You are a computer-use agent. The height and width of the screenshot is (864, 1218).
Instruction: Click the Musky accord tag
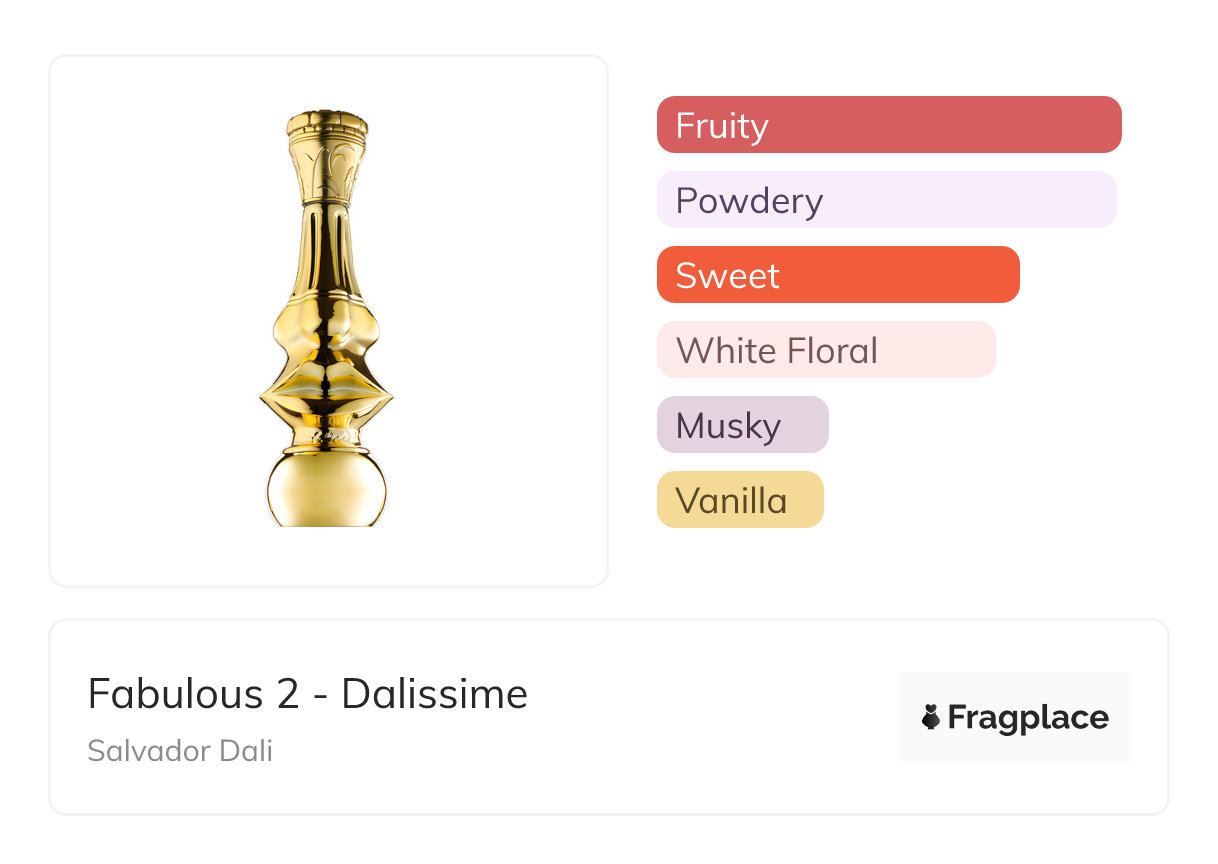pyautogui.click(x=742, y=425)
